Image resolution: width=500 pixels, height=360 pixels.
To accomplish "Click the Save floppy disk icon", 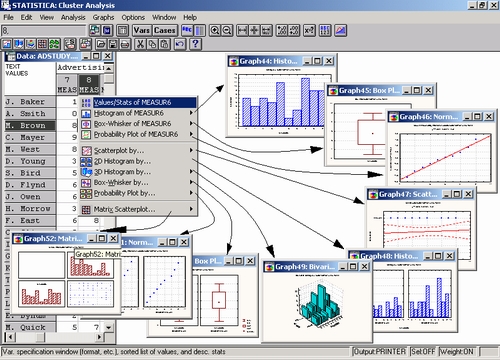I will click(x=113, y=44).
